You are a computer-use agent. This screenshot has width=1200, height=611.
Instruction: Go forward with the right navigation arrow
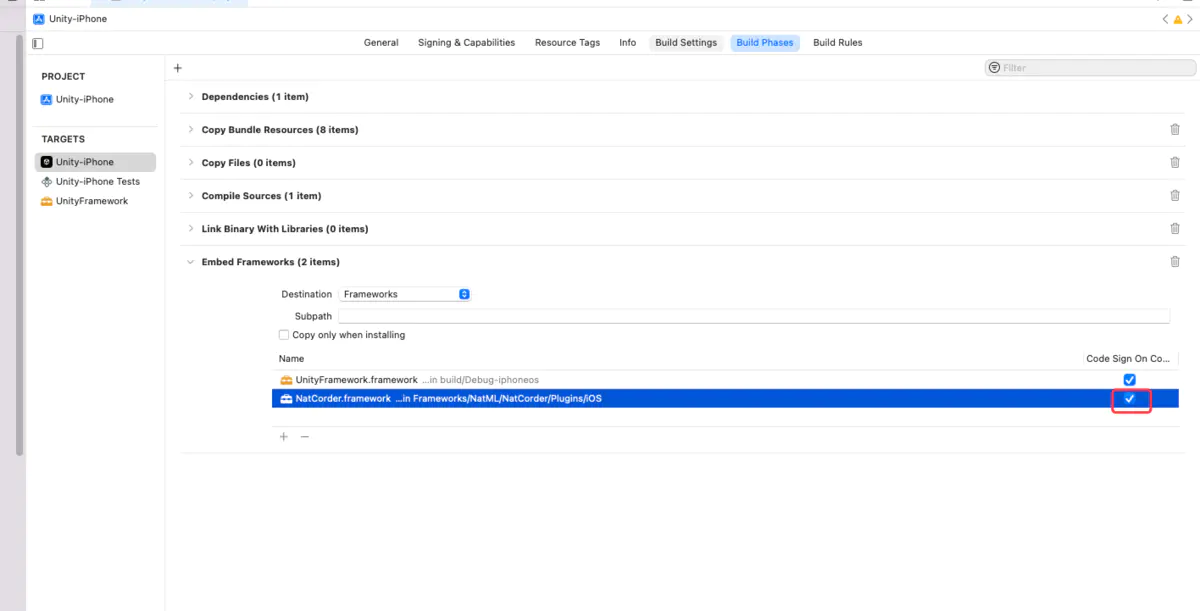pos(1191,19)
